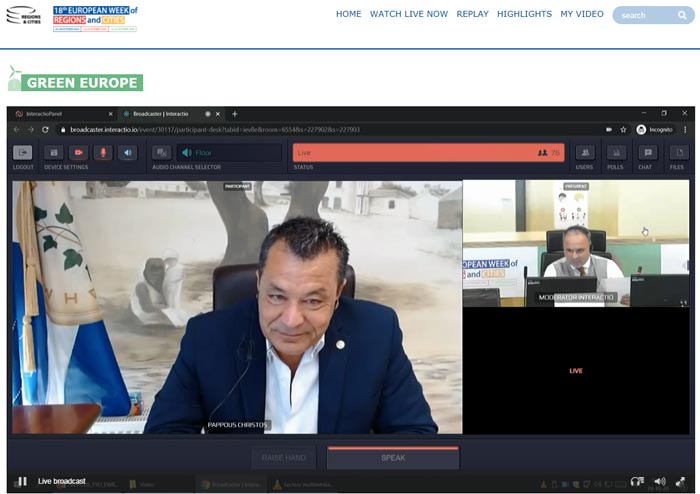Open the Polls panel icon

coord(616,153)
